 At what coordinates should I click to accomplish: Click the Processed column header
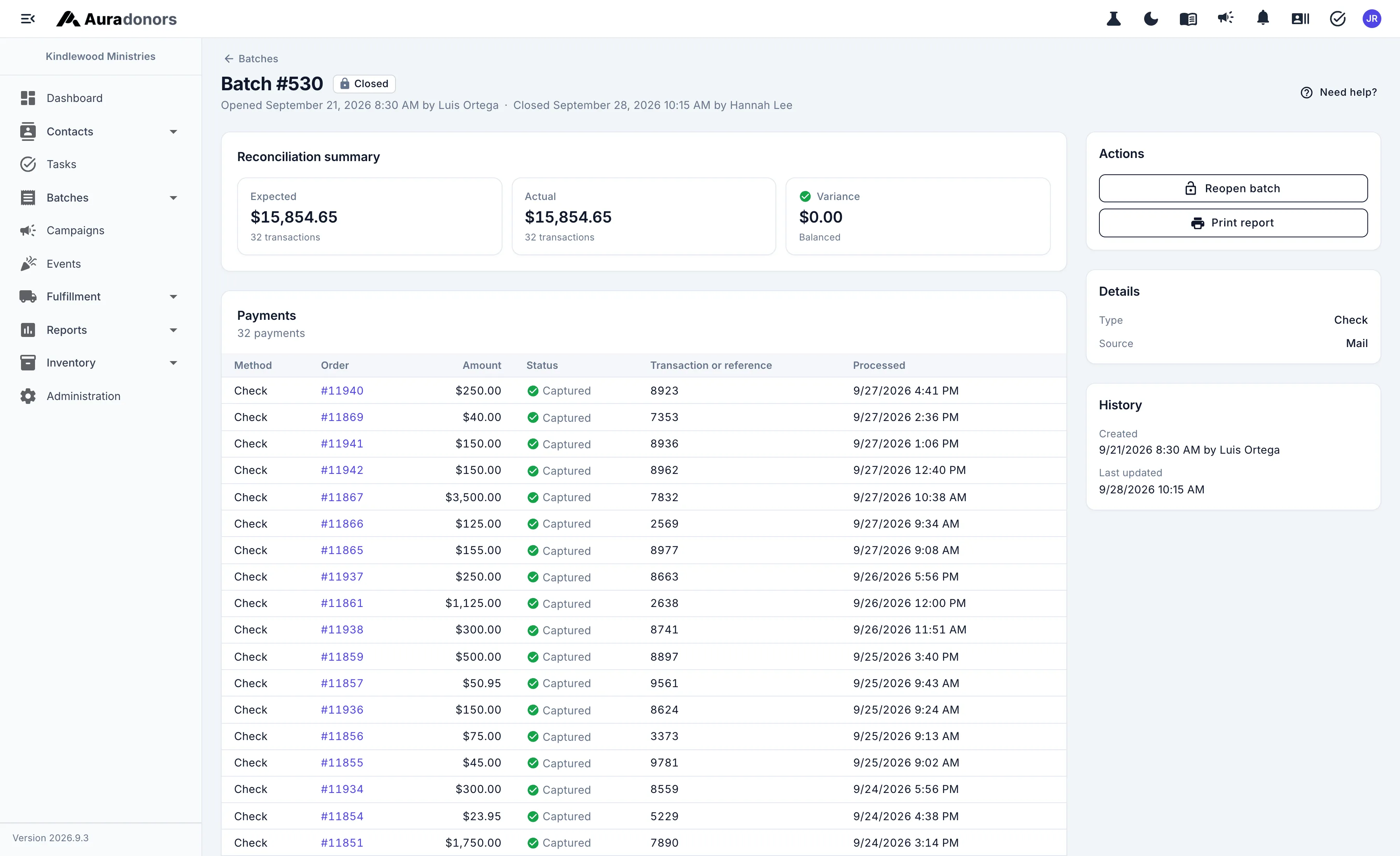coord(878,365)
